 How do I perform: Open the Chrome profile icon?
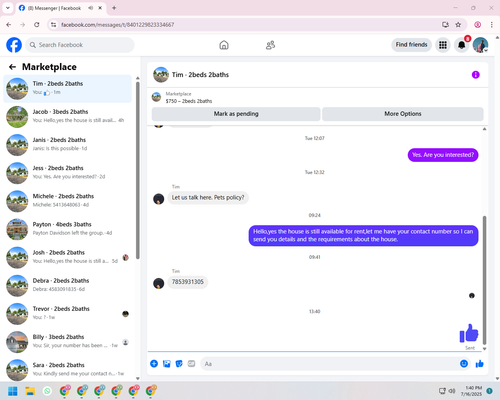pos(478,25)
